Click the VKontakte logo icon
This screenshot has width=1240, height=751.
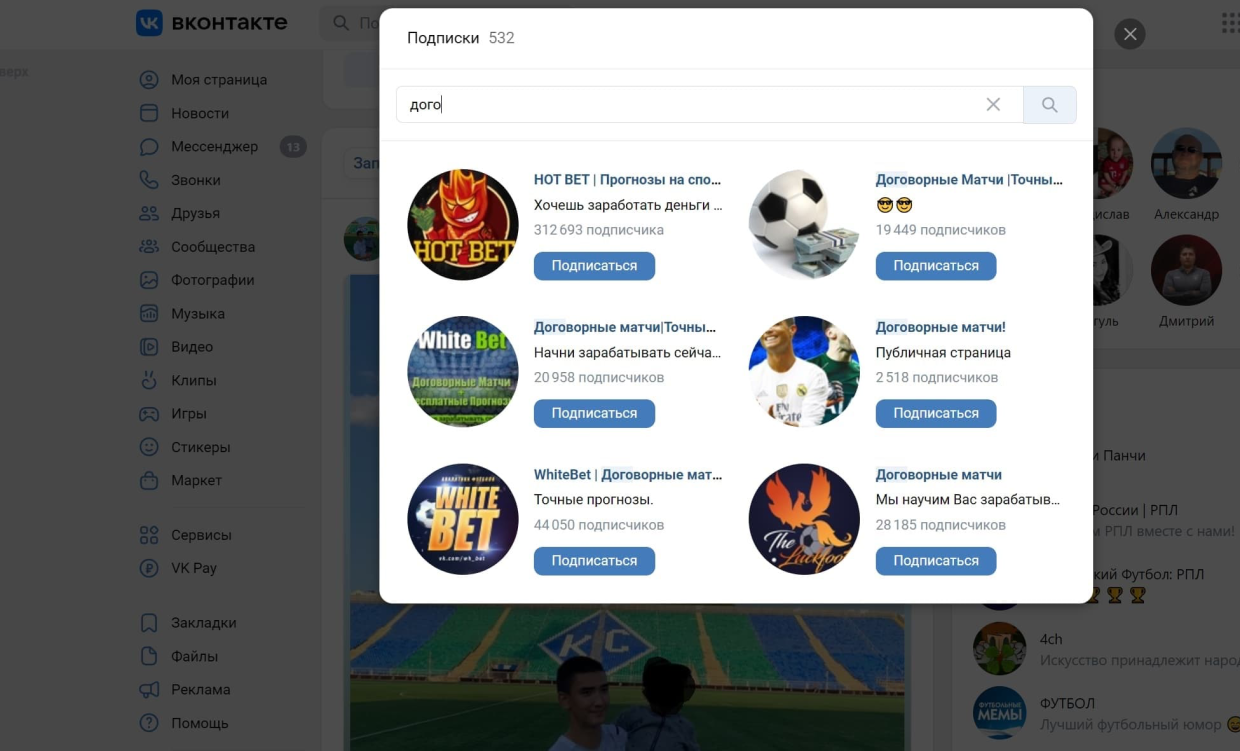click(x=149, y=23)
